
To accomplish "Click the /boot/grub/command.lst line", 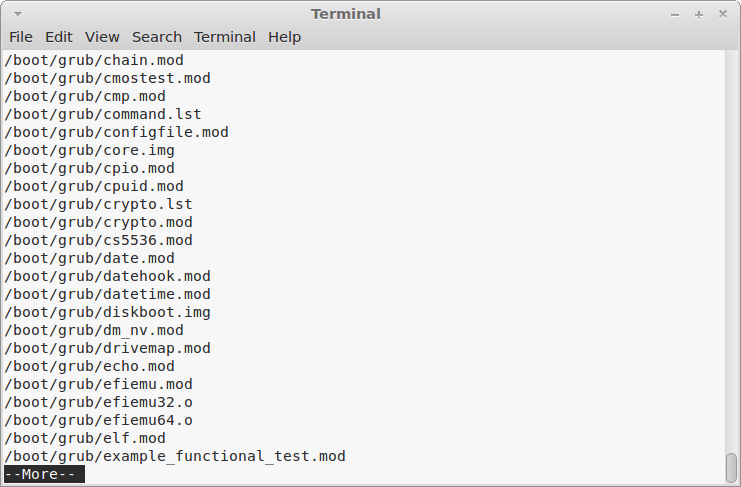I will pyautogui.click(x=103, y=114).
